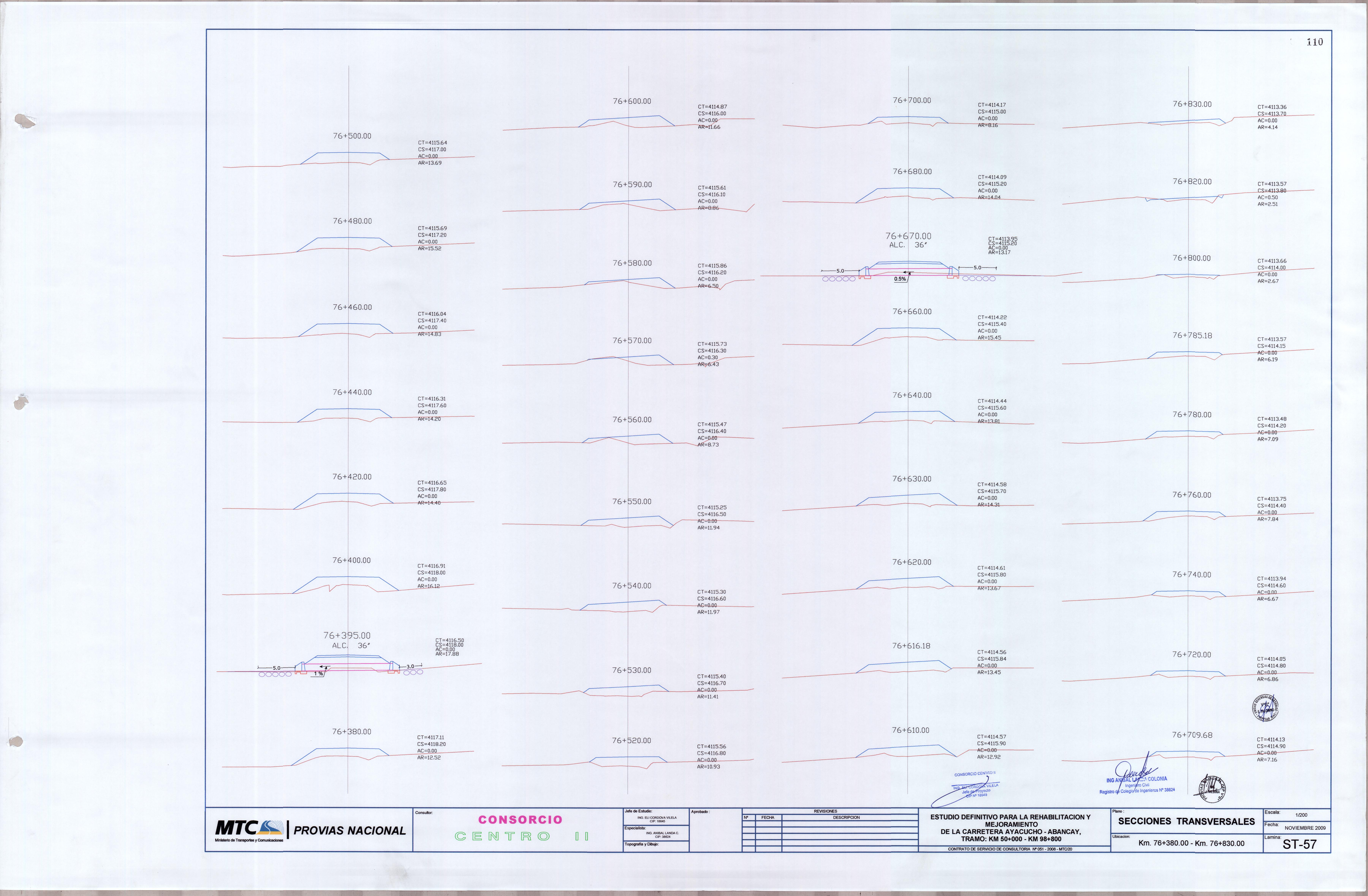The height and width of the screenshot is (896, 1368).
Task: Click the 'CONTRATO DE SERVICIO DE CONSULTORIA' line
Action: click(x=1010, y=849)
